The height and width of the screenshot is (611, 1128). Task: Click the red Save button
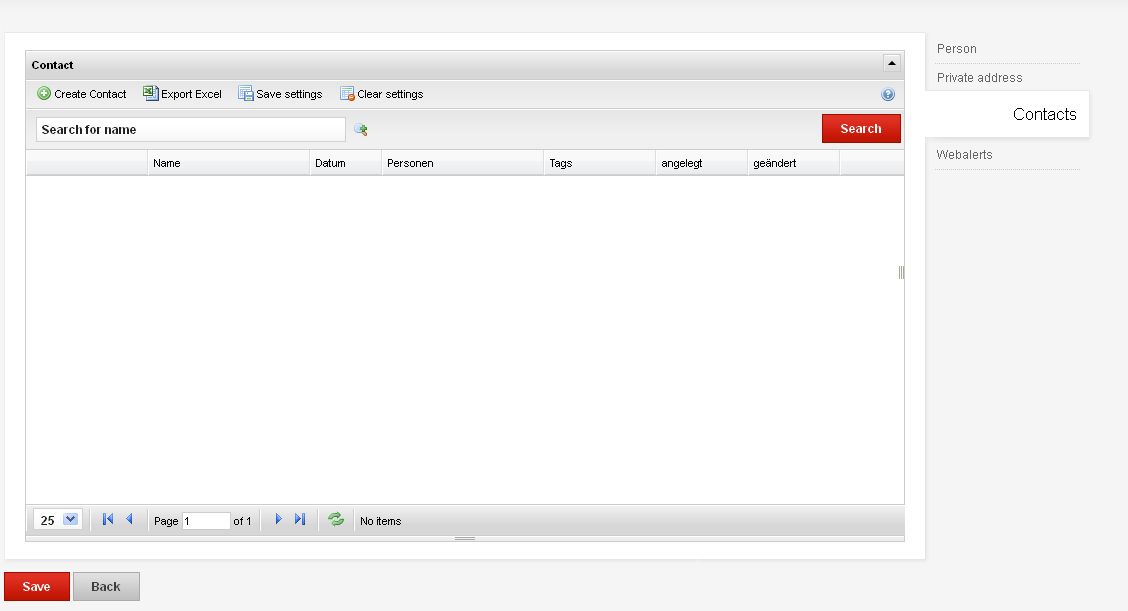37,587
